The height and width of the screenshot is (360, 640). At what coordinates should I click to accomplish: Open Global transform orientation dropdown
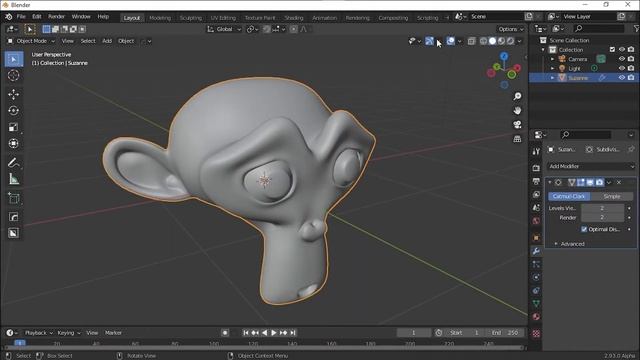click(224, 29)
